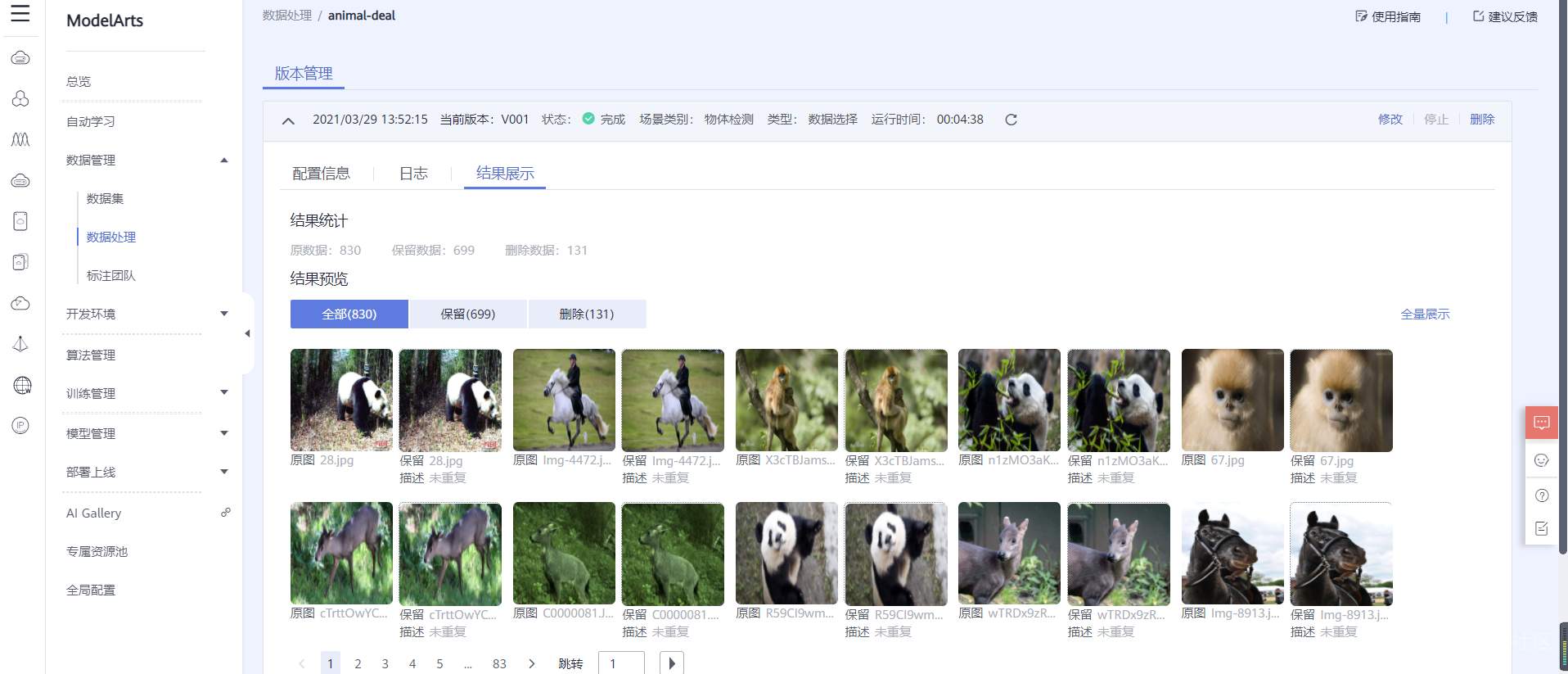Show all results with 全部(830)
Screen dimensions: 1568x674
pyautogui.click(x=349, y=314)
